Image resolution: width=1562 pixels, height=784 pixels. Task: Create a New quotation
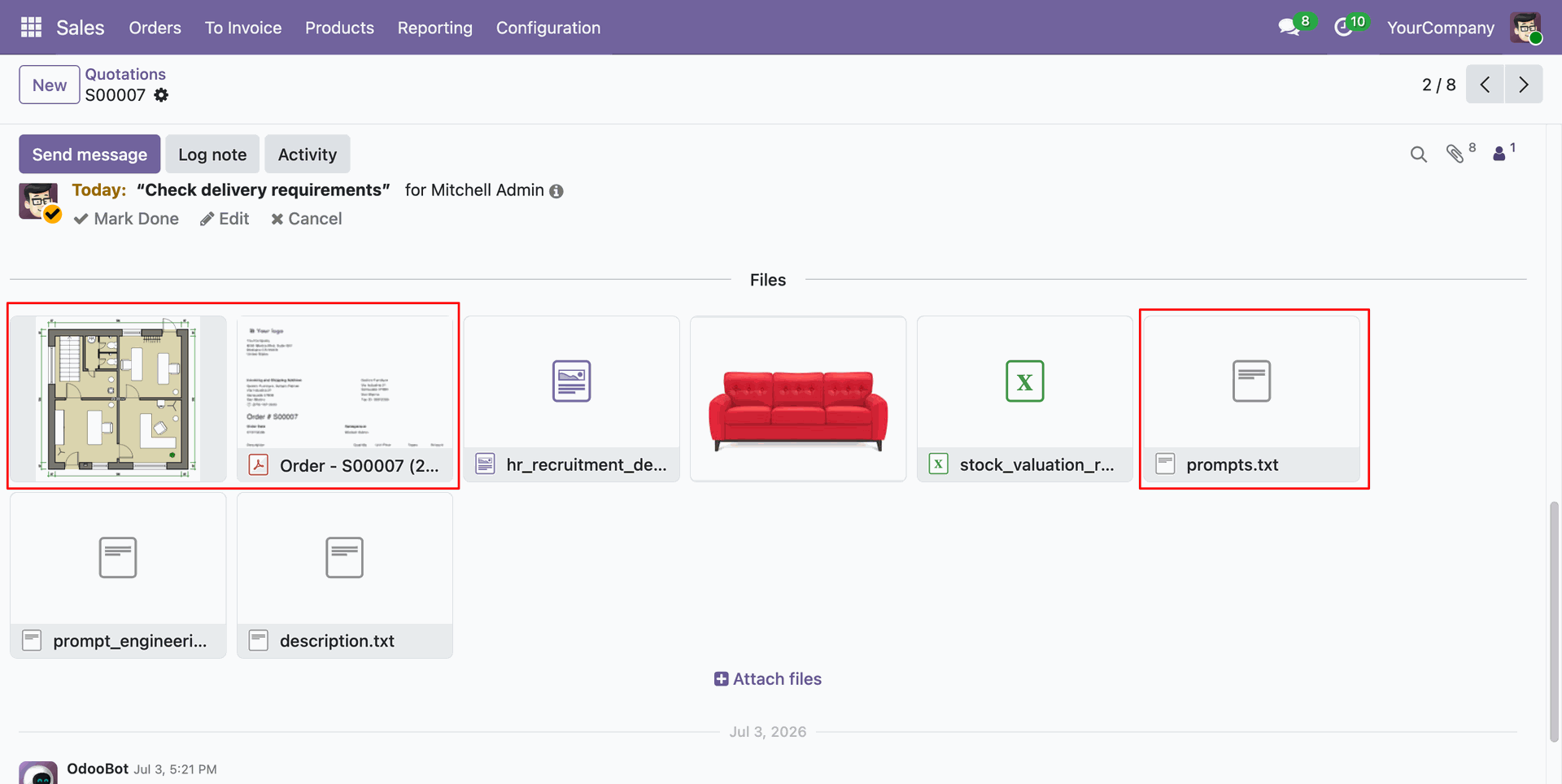click(50, 85)
